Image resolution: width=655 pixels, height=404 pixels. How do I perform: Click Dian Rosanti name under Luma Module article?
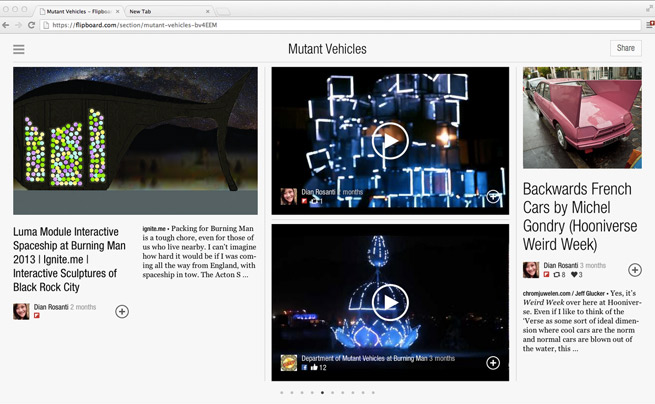pyautogui.click(x=51, y=307)
